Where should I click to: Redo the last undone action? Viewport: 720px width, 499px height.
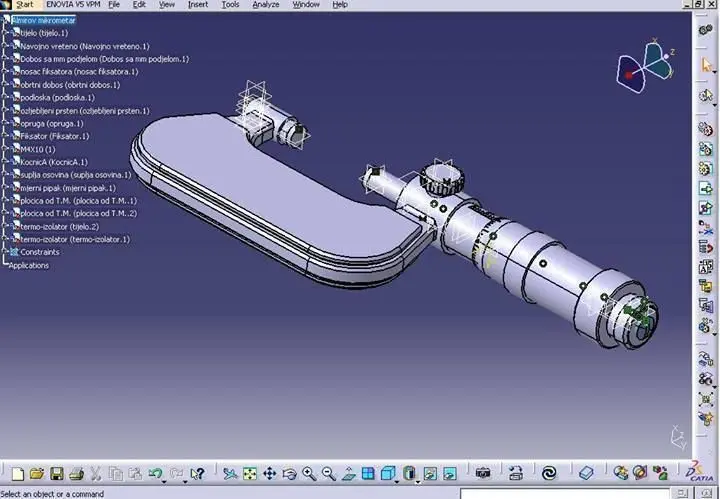pos(176,473)
